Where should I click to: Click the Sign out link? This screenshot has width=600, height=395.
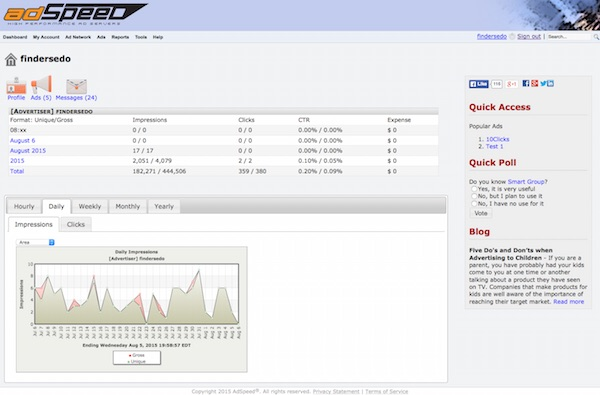pos(529,36)
